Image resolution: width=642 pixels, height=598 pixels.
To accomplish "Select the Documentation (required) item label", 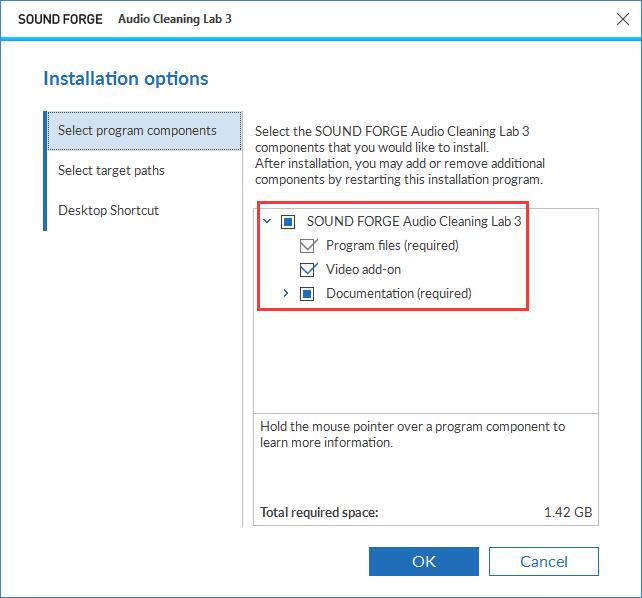I will click(x=399, y=293).
